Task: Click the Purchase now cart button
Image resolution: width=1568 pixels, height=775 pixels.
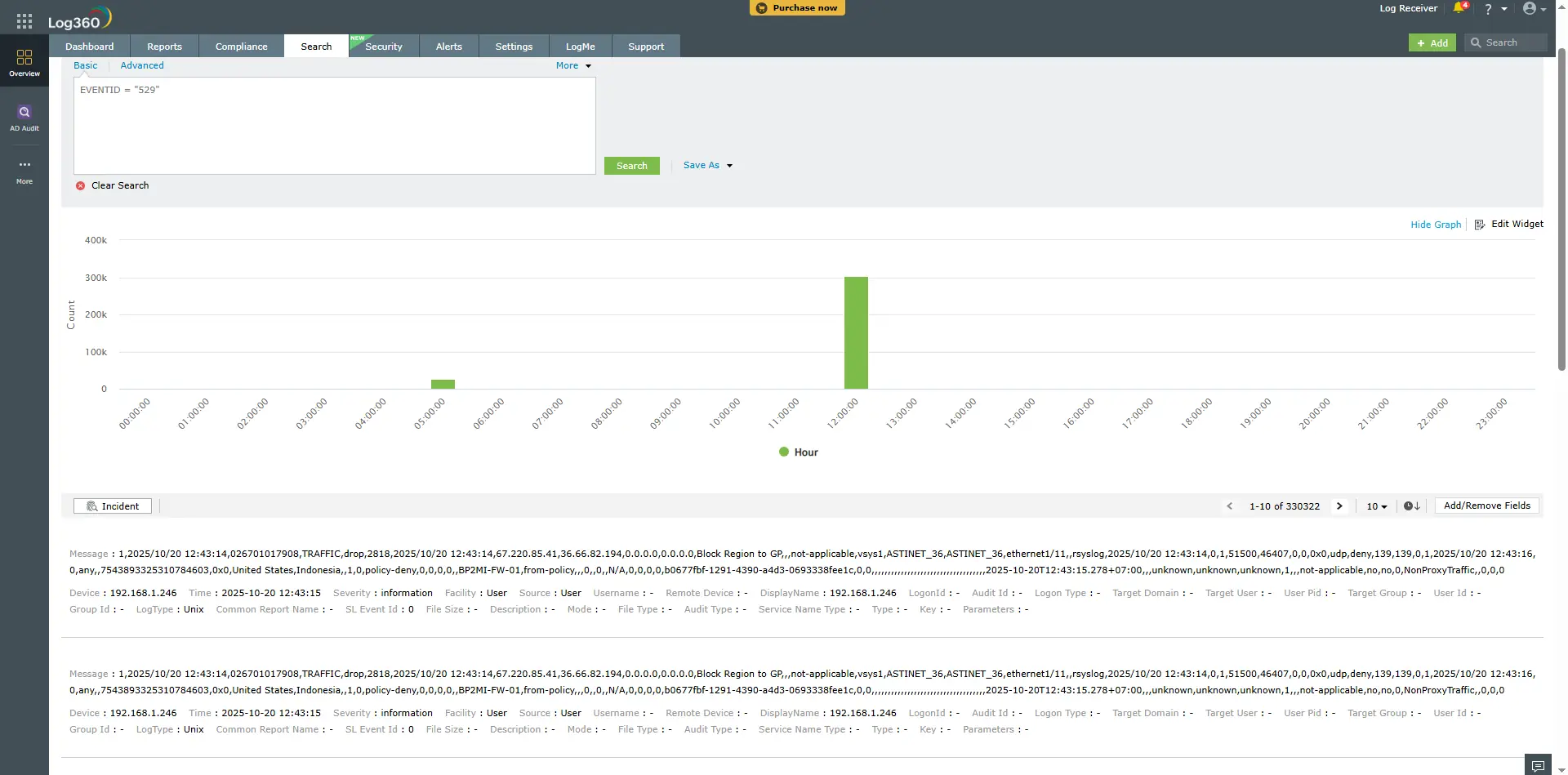Action: (797, 8)
